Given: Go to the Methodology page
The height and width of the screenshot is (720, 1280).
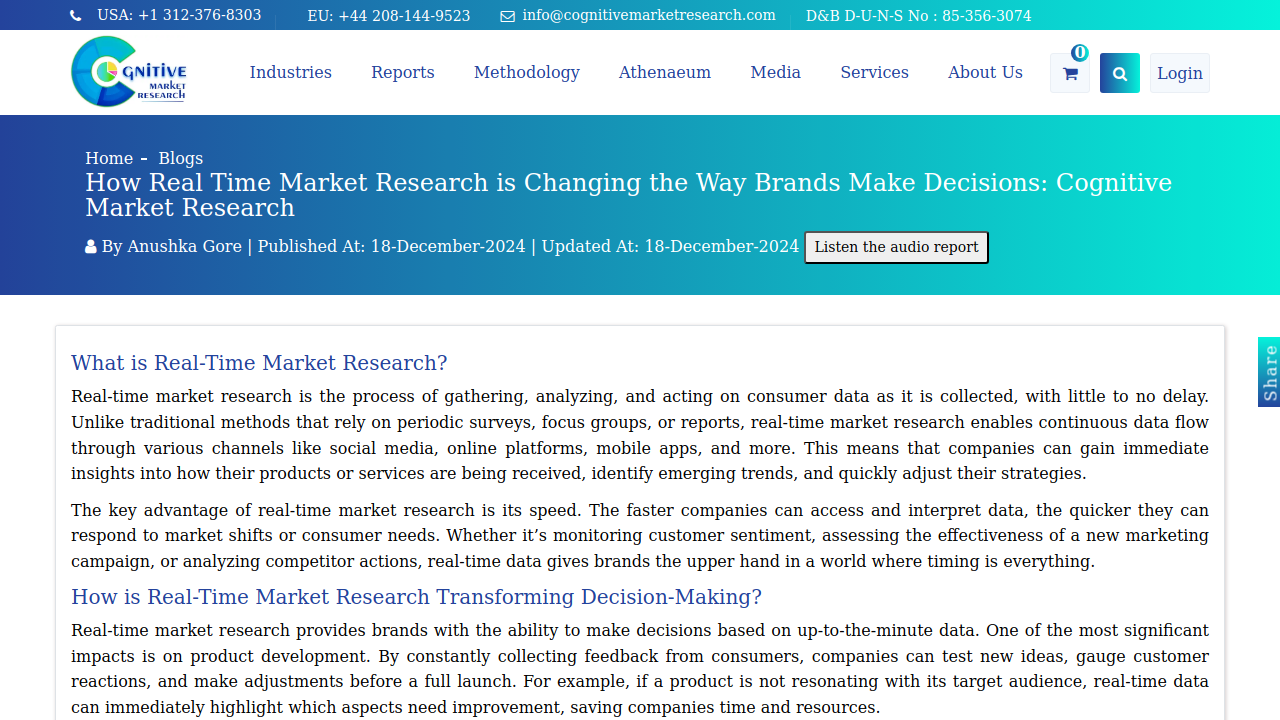Looking at the screenshot, I should [x=527, y=72].
